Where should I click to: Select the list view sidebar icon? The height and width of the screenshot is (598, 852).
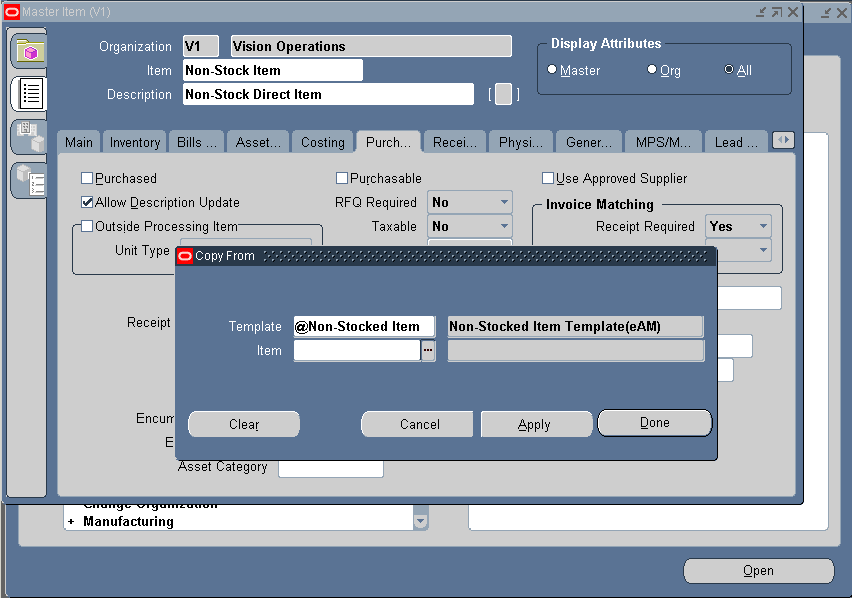(30, 93)
